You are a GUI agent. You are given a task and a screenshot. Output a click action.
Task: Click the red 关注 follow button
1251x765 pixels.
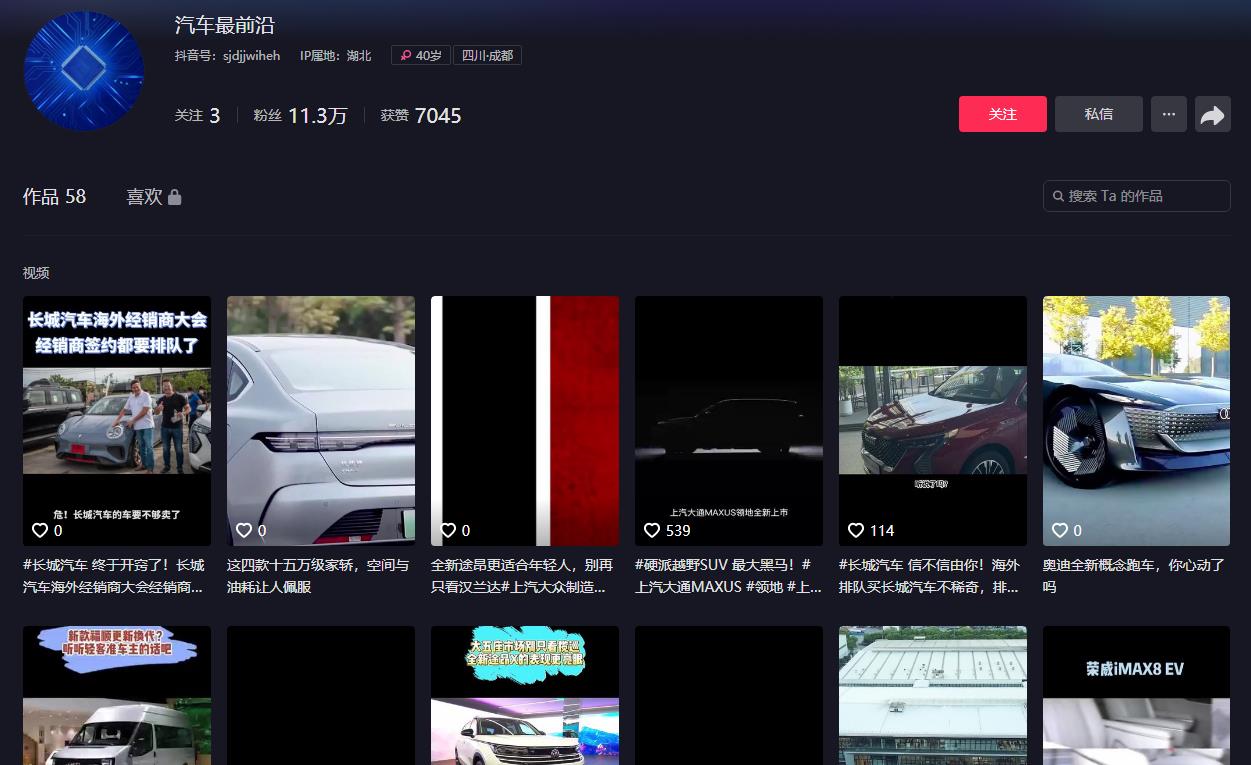click(x=1002, y=114)
